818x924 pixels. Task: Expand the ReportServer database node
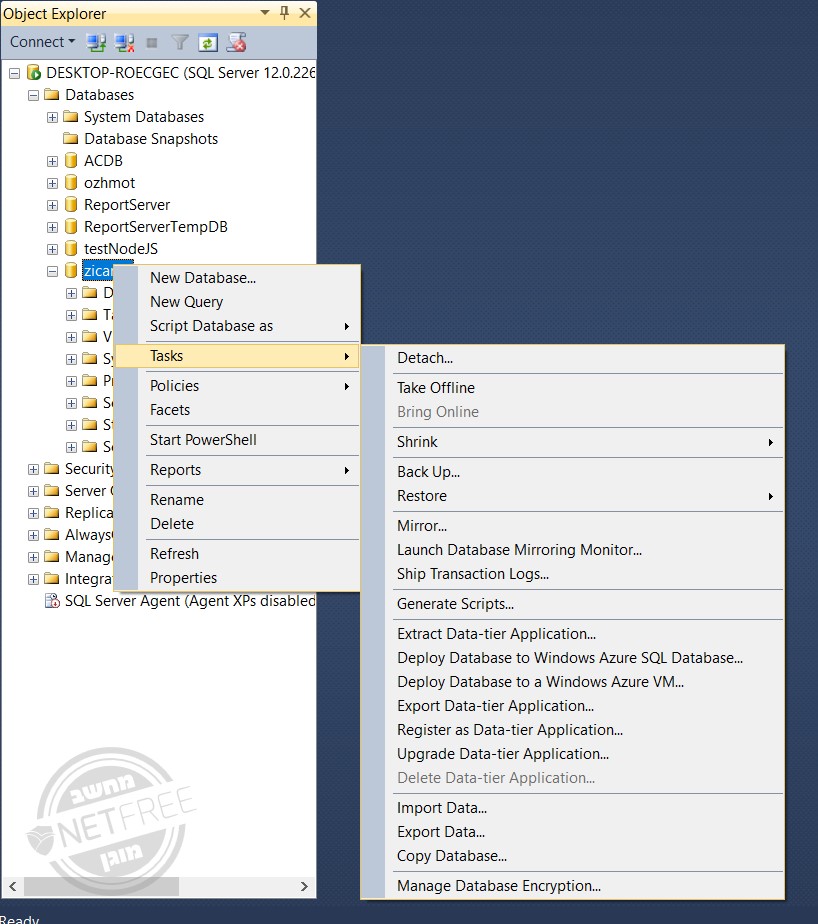(52, 205)
